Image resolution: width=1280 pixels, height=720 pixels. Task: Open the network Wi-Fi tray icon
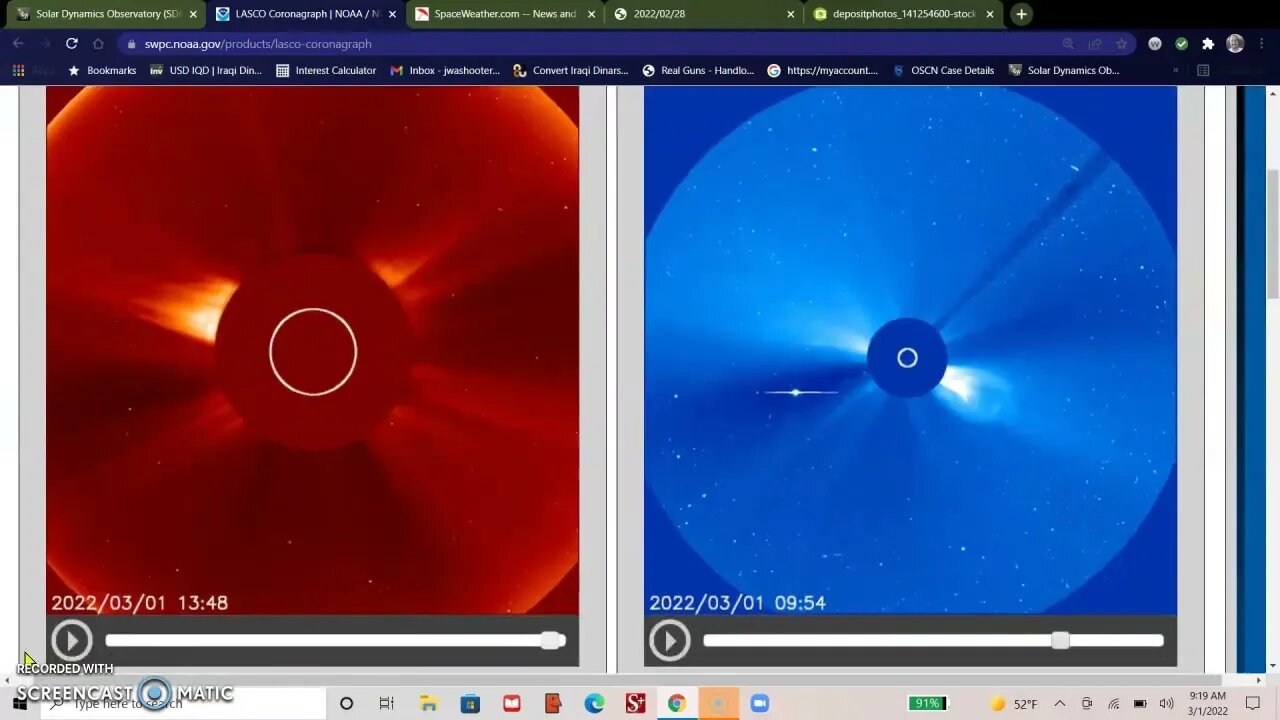[x=1113, y=704]
